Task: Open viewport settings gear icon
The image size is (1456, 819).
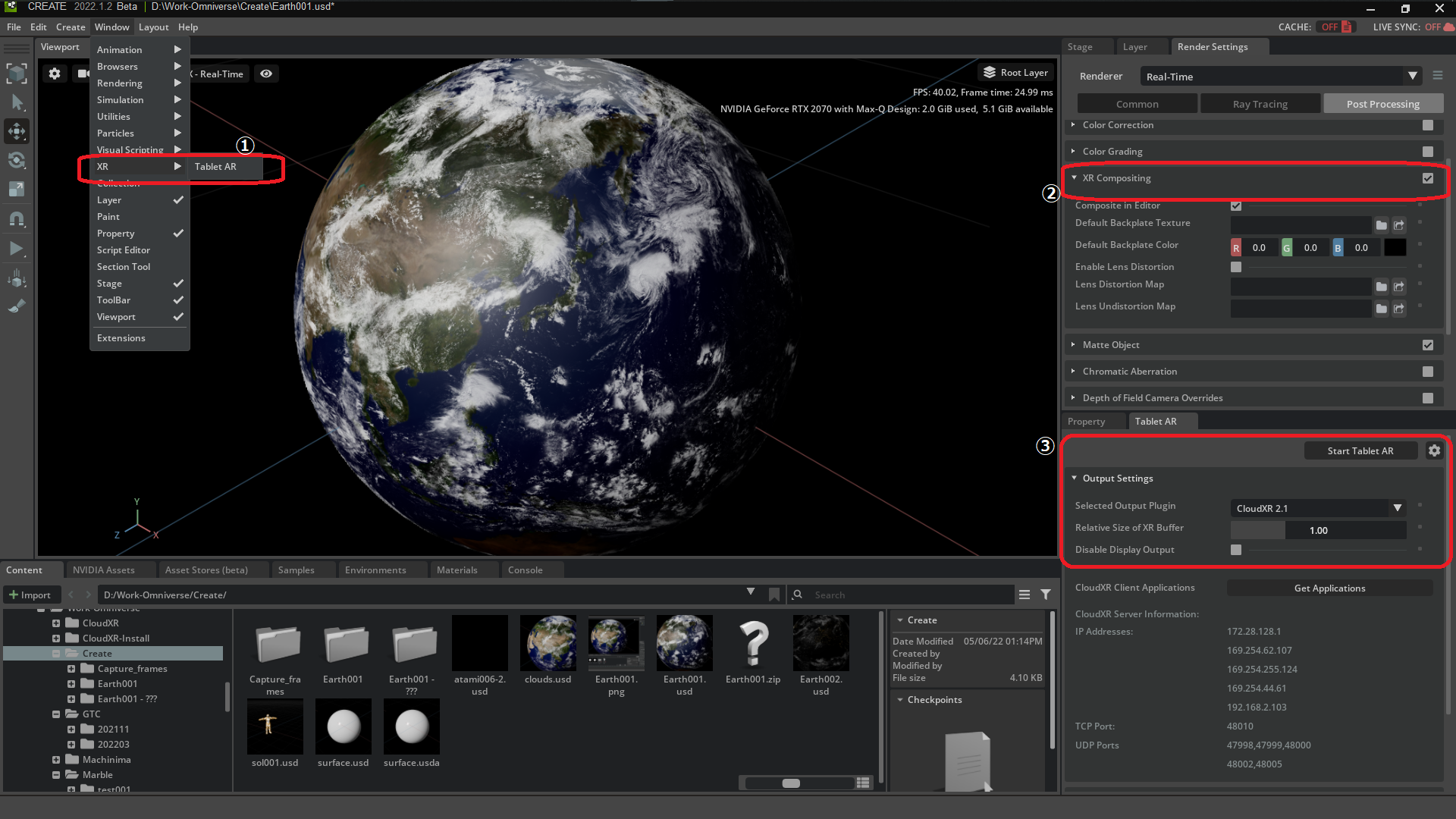Action: pos(55,74)
